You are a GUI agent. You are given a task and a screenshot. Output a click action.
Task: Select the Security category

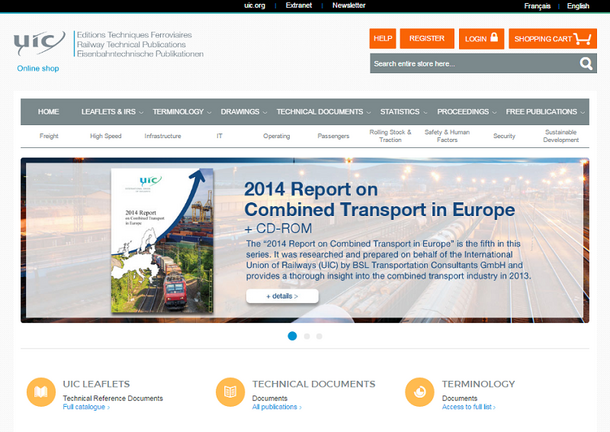504,136
